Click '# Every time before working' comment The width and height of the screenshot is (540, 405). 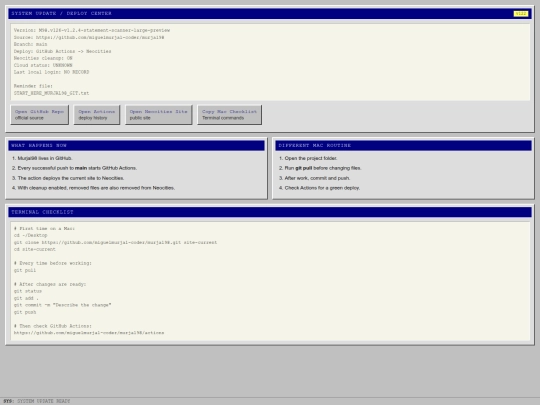pyautogui.click(x=53, y=263)
